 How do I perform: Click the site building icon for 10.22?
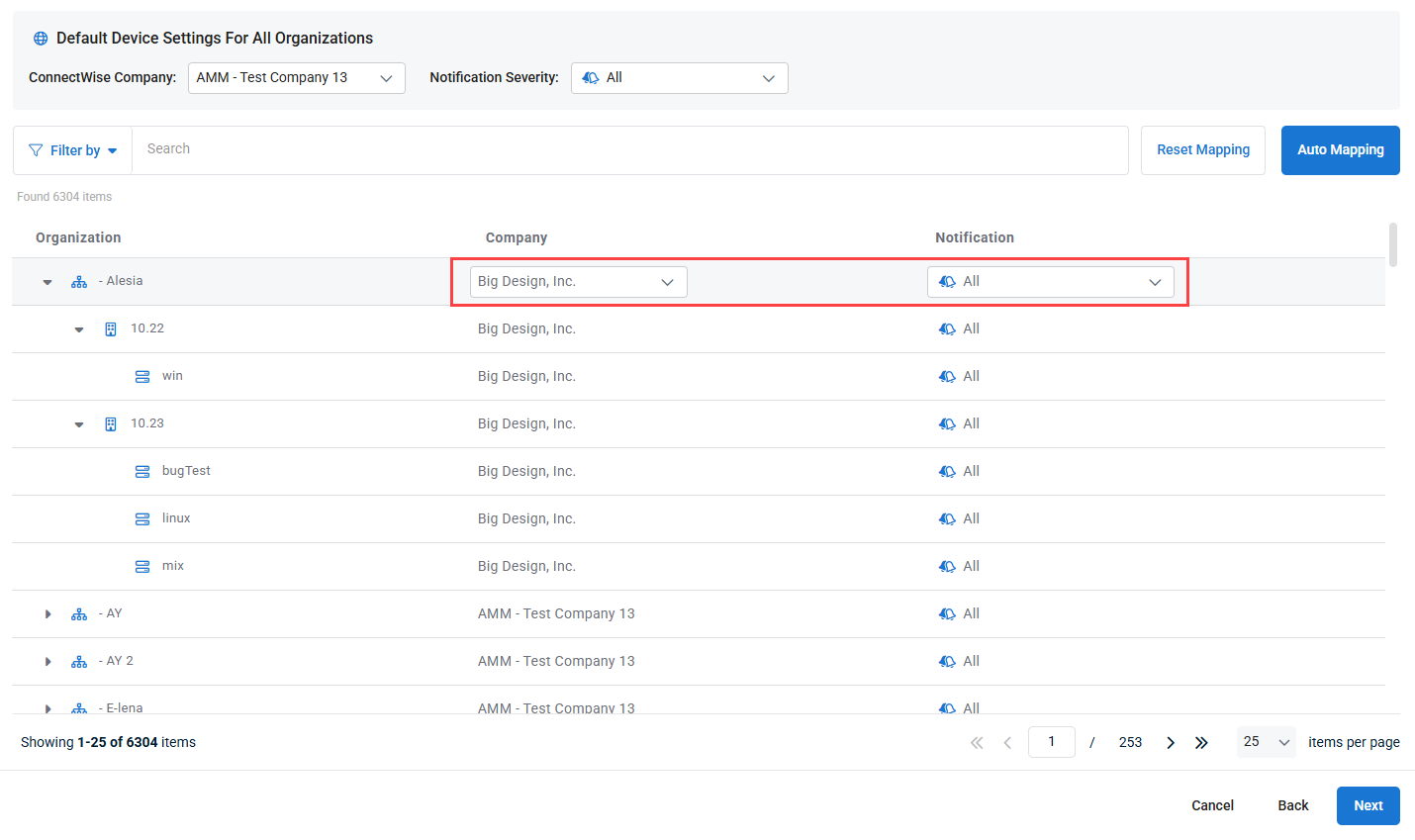click(x=111, y=329)
